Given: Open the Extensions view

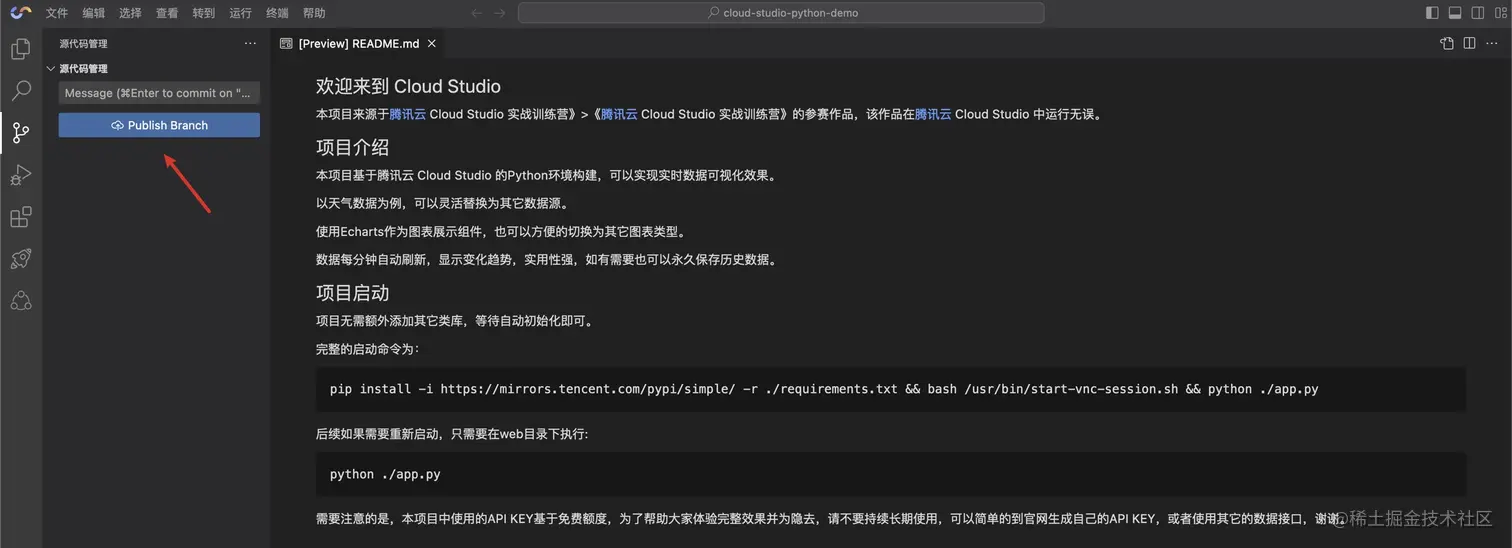Looking at the screenshot, I should click(21, 217).
